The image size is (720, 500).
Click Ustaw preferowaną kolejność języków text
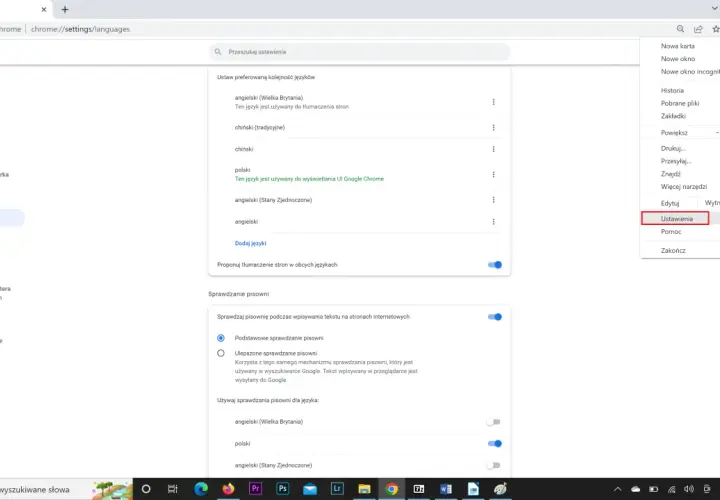tap(266, 77)
